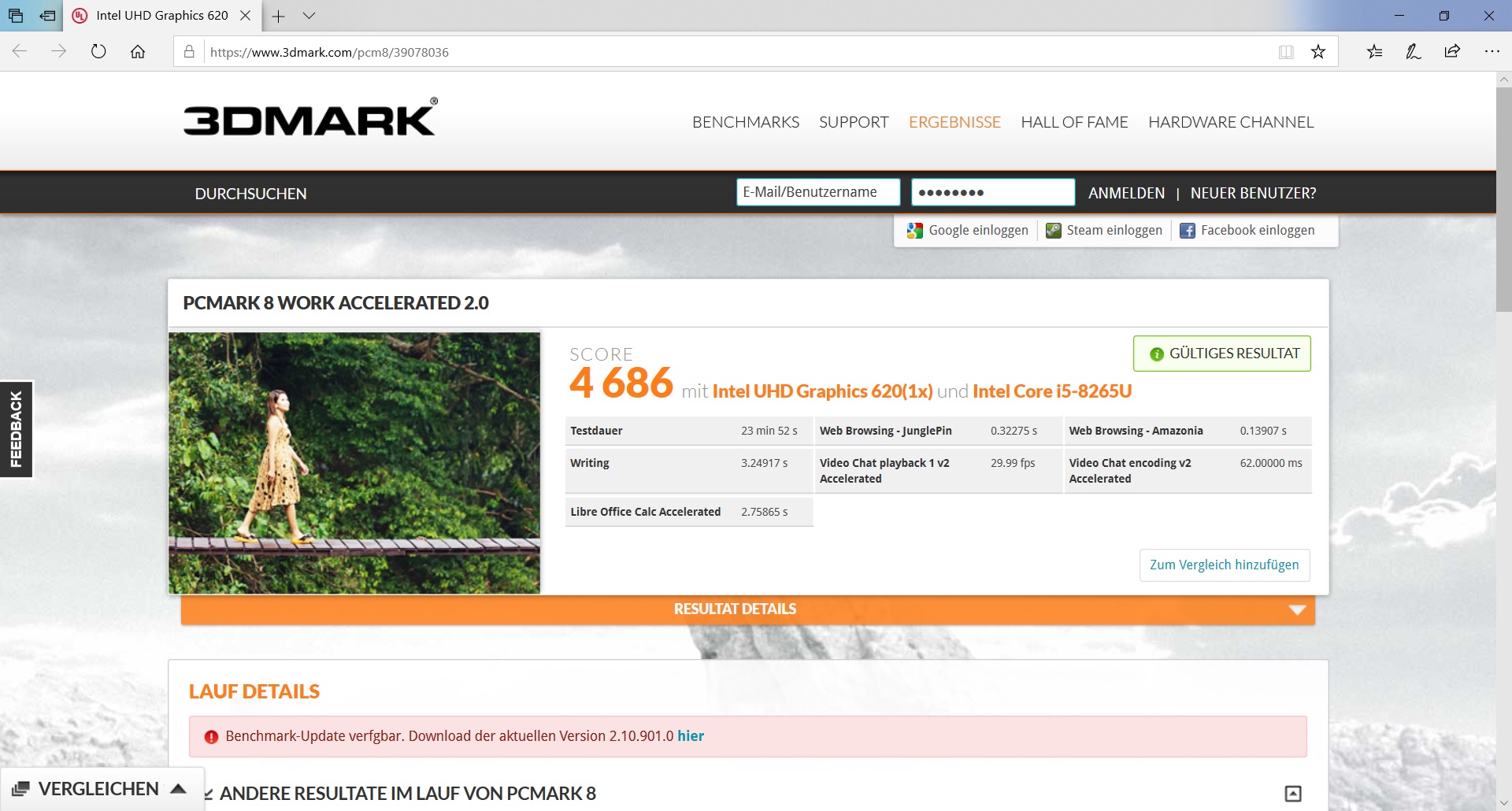Set these tabs aside icon
Image resolution: width=1512 pixels, height=811 pixels.
(x=47, y=16)
